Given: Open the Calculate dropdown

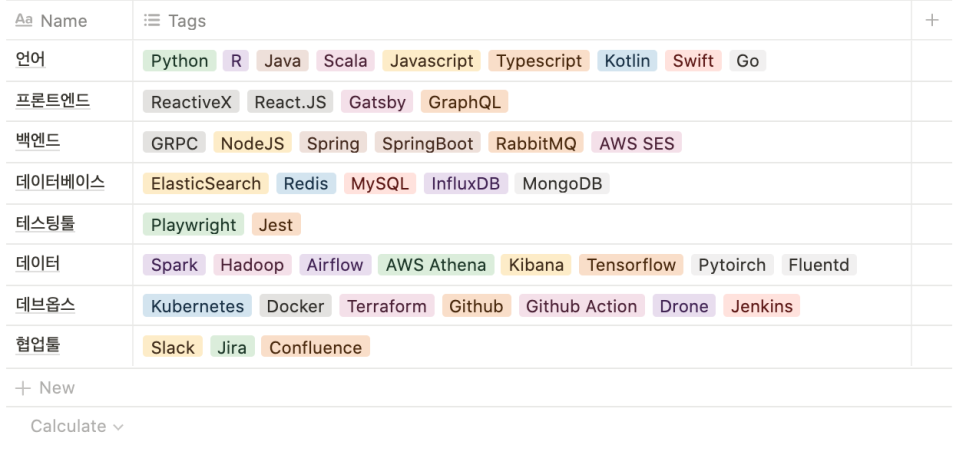Looking at the screenshot, I should coord(77,426).
